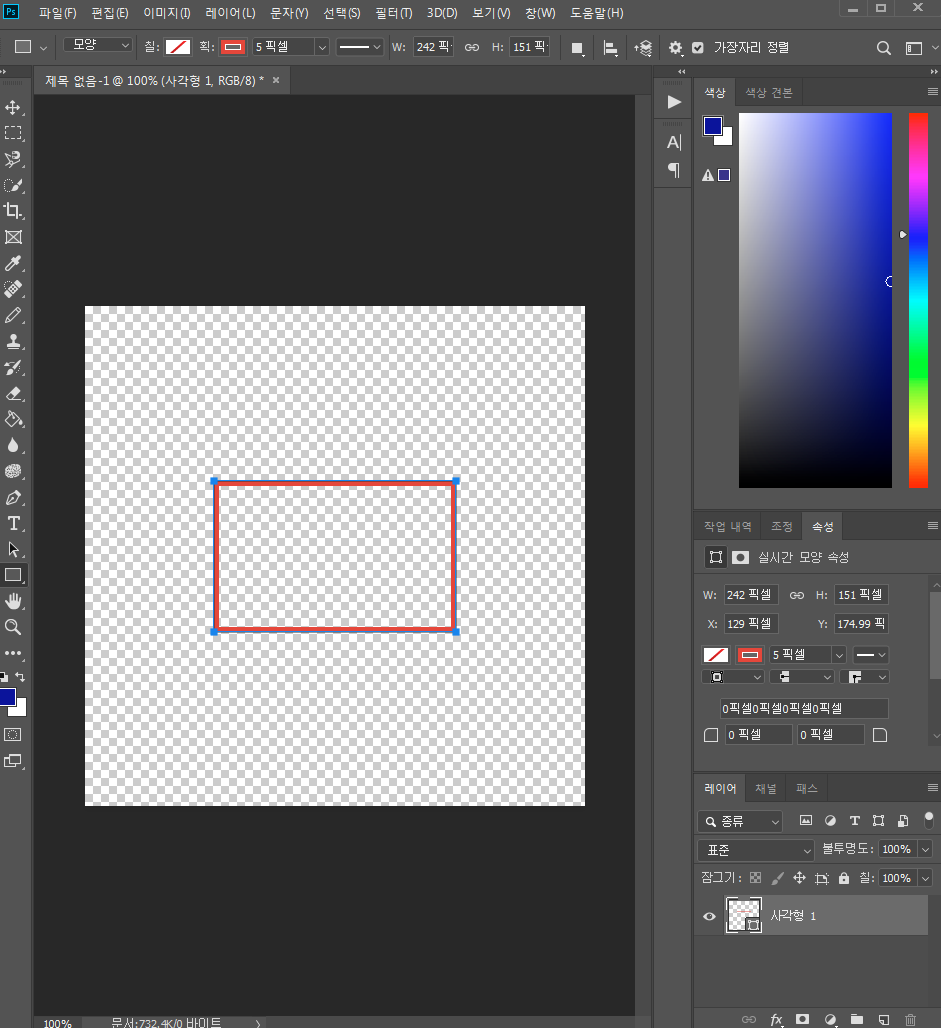The height and width of the screenshot is (1028, 941).
Task: Select the Lasso tool
Action: pyautogui.click(x=13, y=159)
